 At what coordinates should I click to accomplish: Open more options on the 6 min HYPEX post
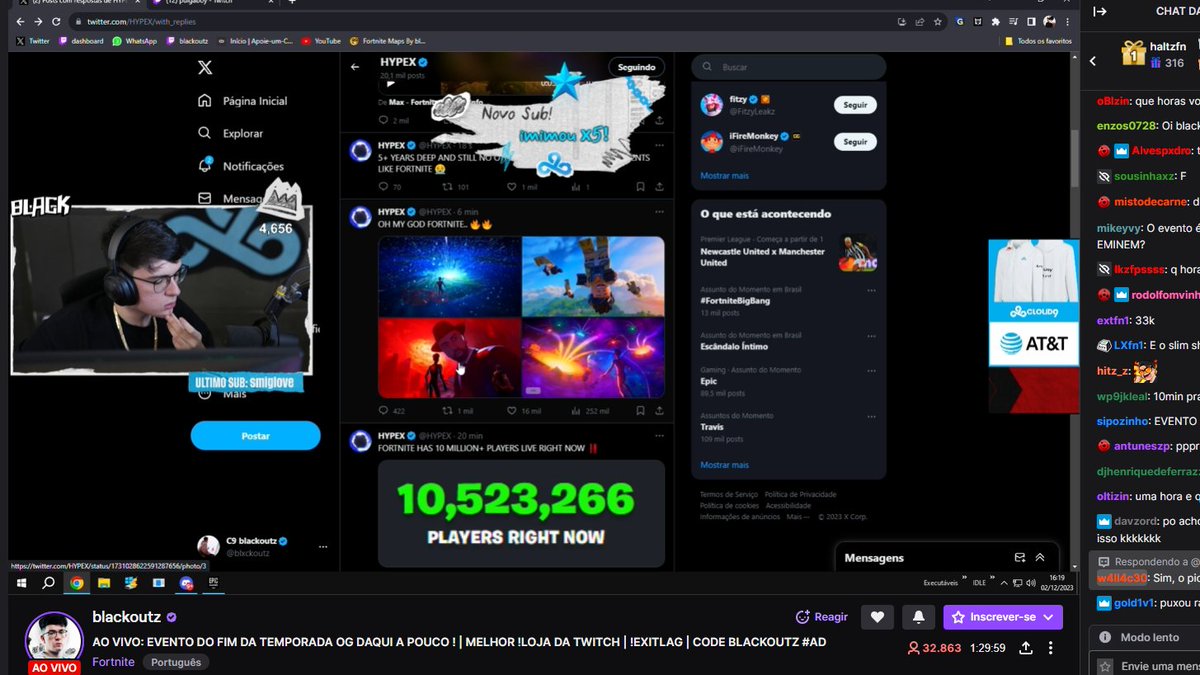click(x=658, y=212)
